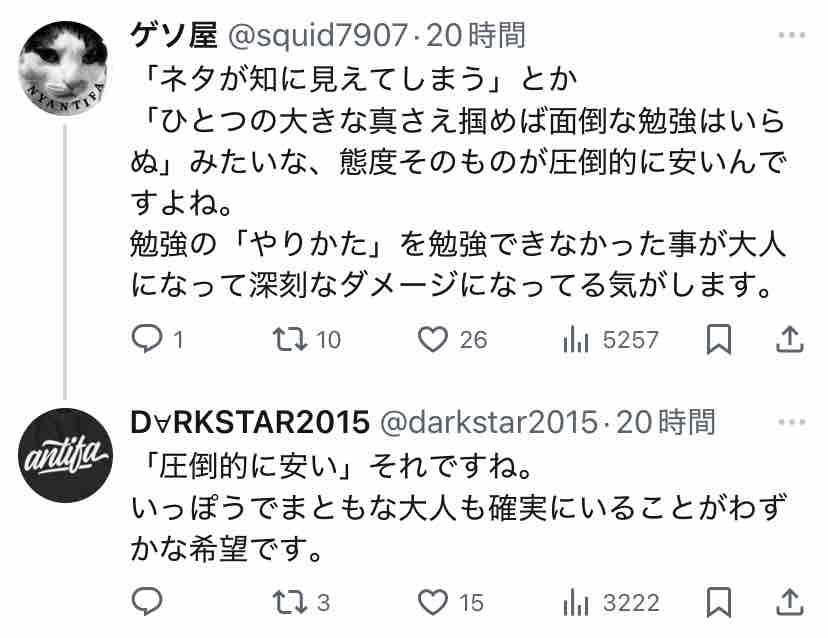Share DVRKSTAR2015's tweet
This screenshot has height=638, width=828.
[789, 602]
